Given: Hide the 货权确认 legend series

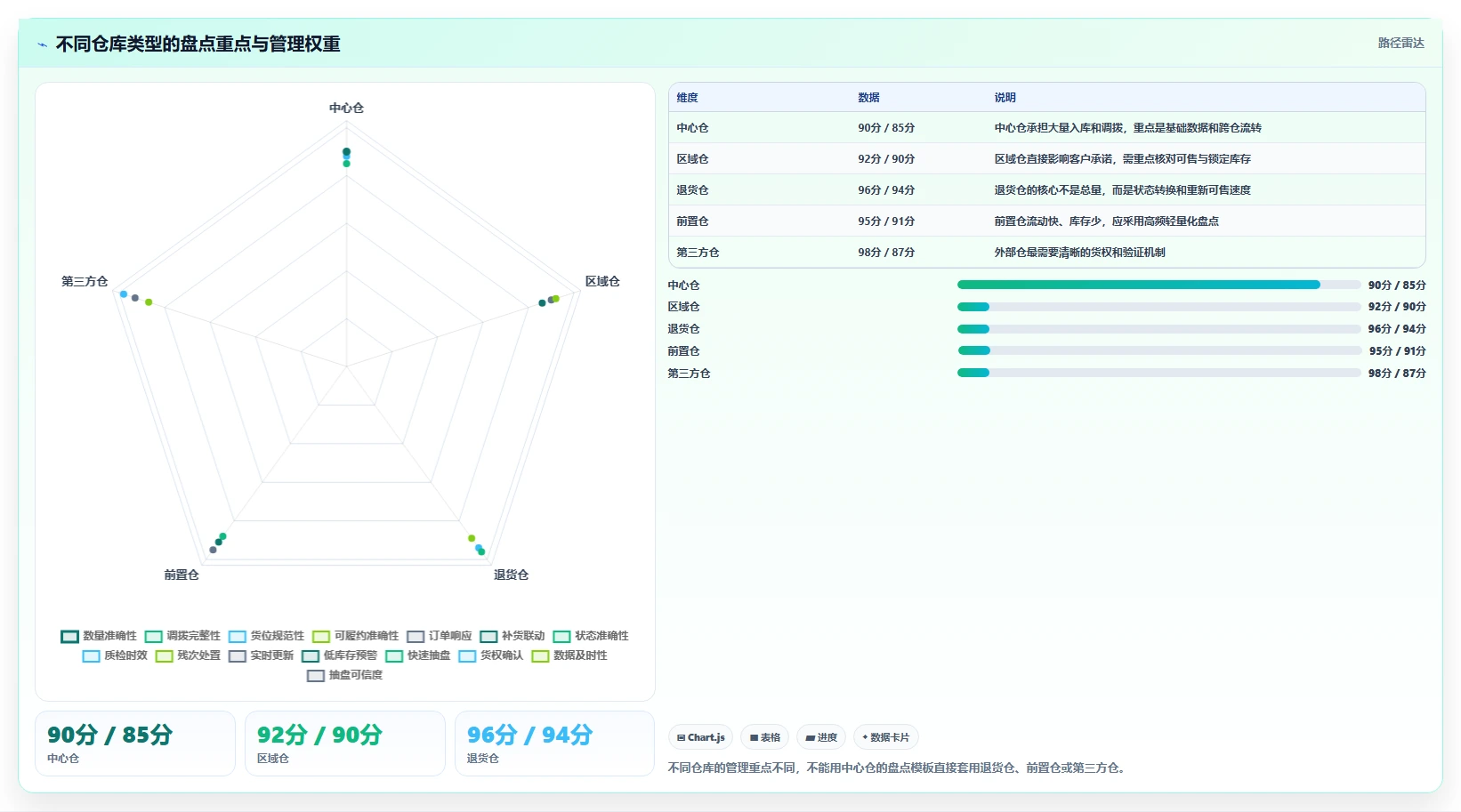Looking at the screenshot, I should point(491,655).
